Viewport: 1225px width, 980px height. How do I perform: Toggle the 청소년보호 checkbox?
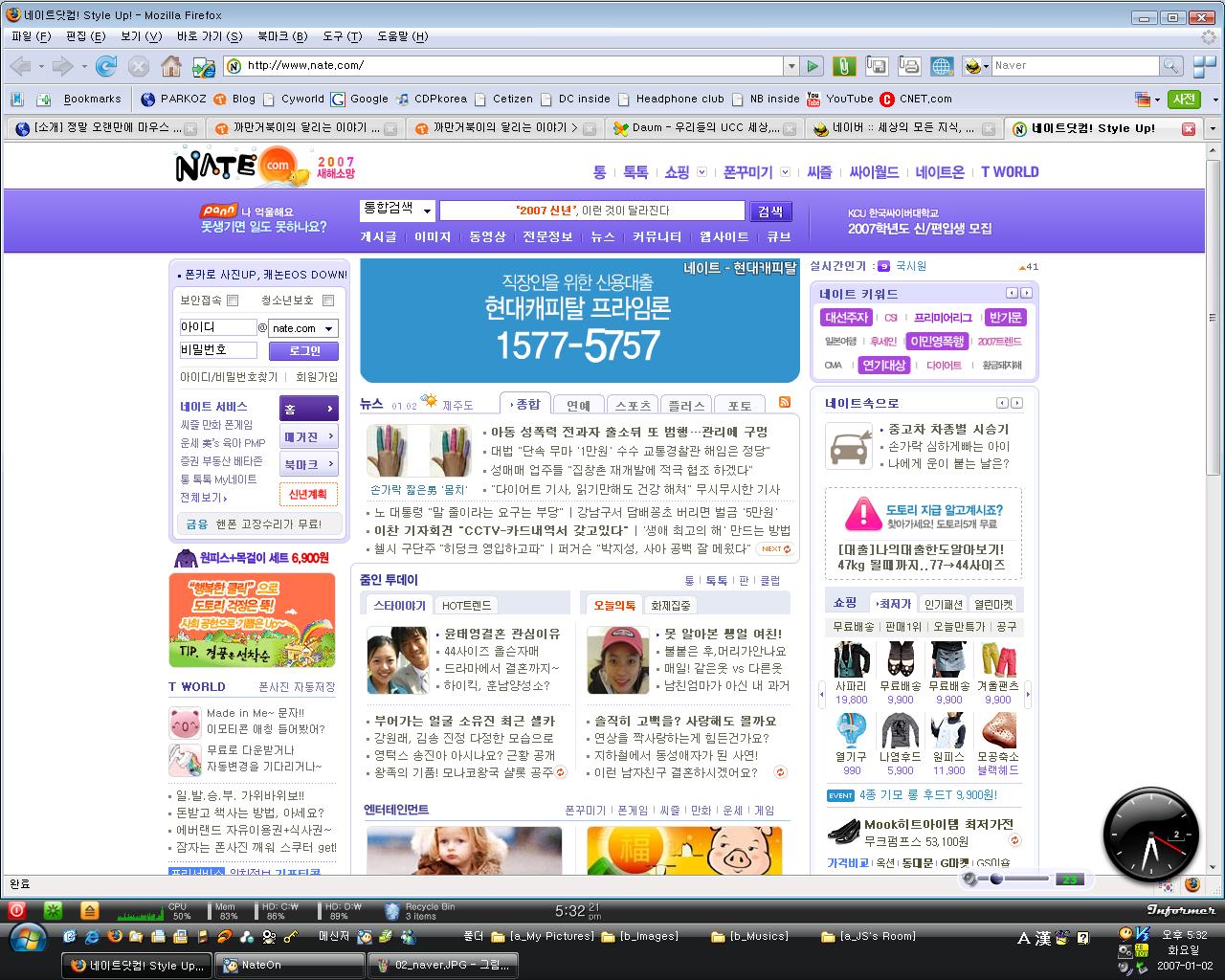(328, 301)
